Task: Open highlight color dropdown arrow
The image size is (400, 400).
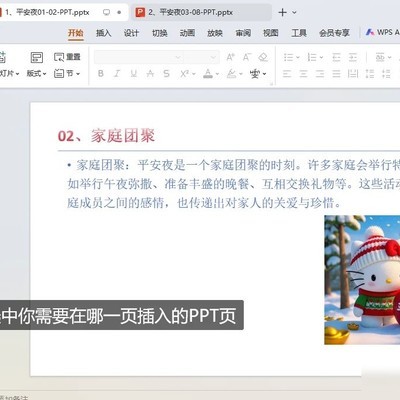Action: coord(241,74)
